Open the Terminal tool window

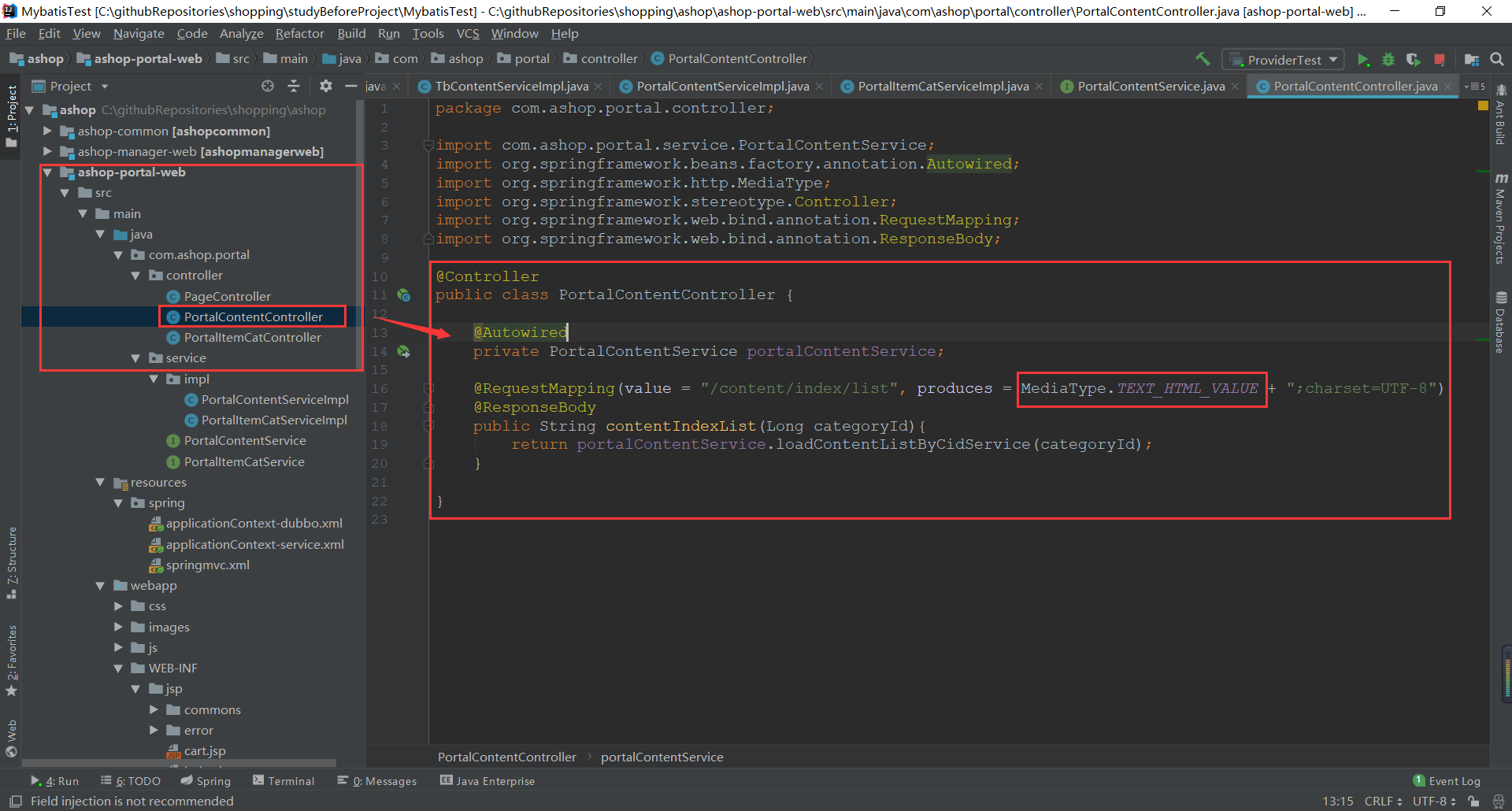tap(283, 781)
